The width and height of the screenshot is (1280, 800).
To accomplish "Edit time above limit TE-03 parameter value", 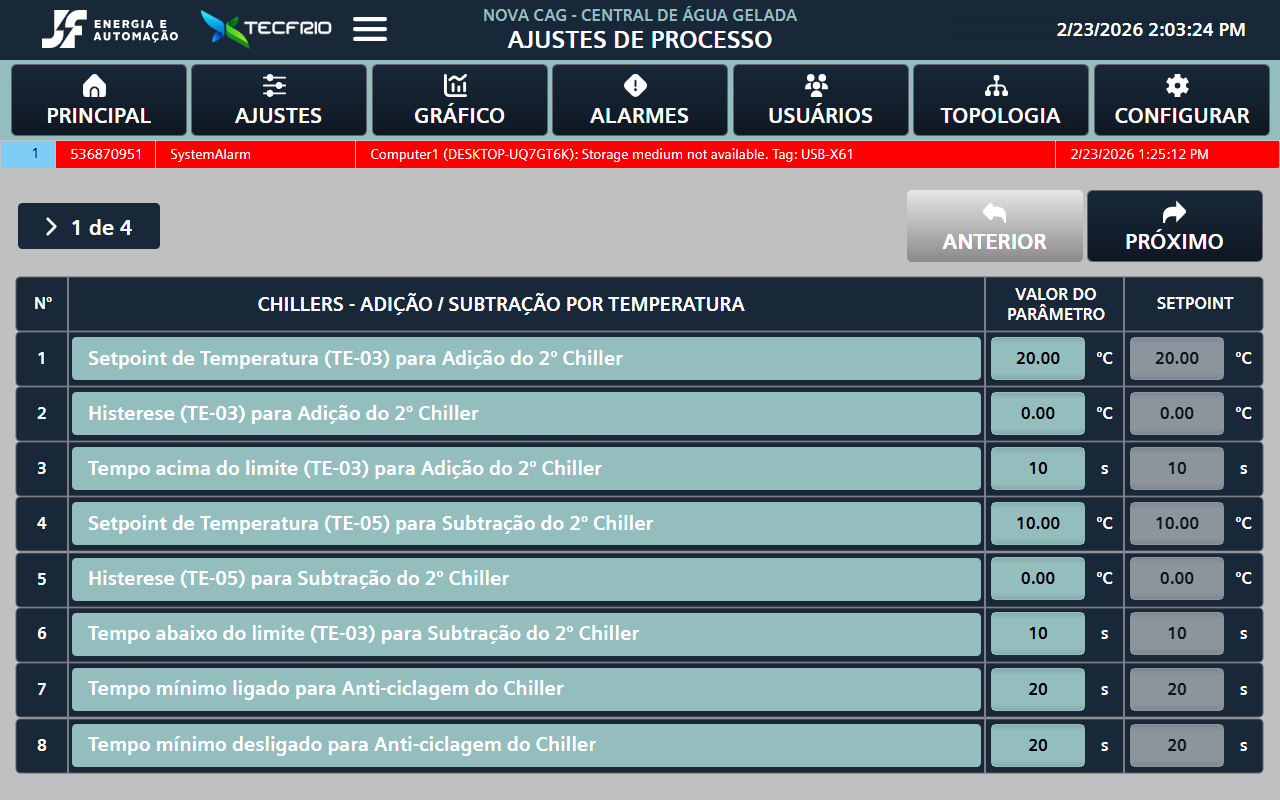I will tap(1037, 468).
